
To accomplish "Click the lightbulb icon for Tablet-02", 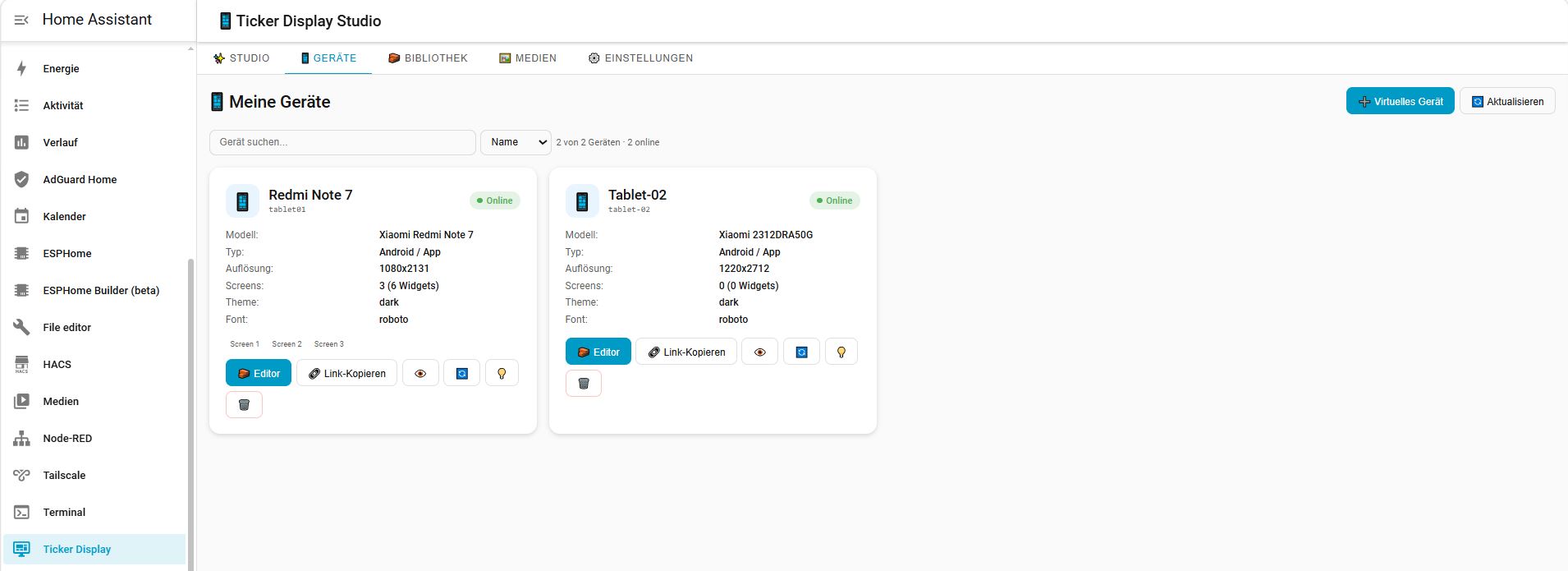I will pos(841,352).
